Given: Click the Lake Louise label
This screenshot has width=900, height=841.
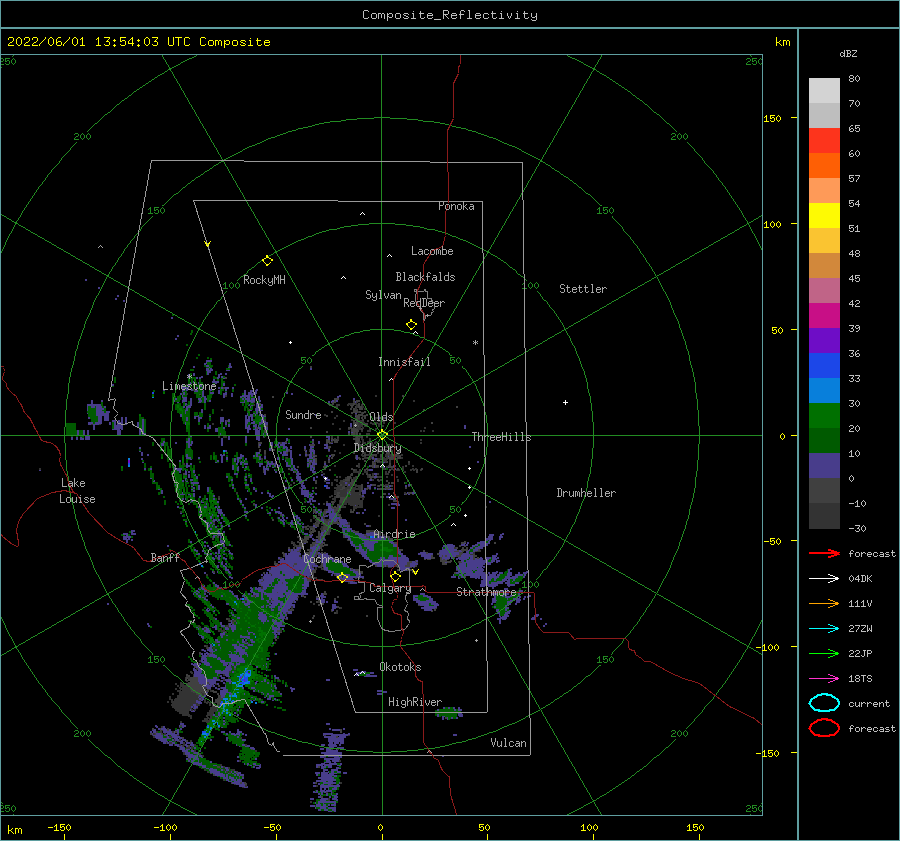Looking at the screenshot, I should click(77, 491).
